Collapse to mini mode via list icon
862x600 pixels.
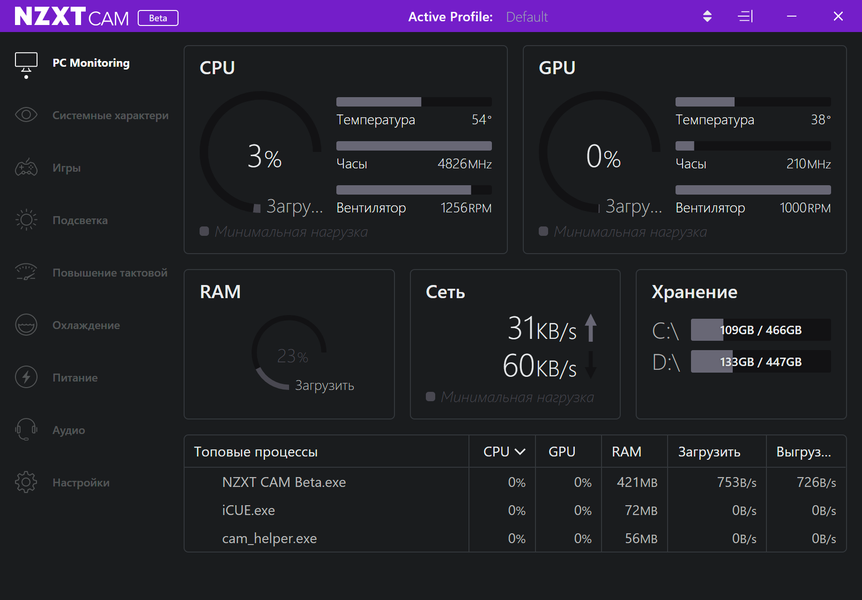[x=745, y=17]
